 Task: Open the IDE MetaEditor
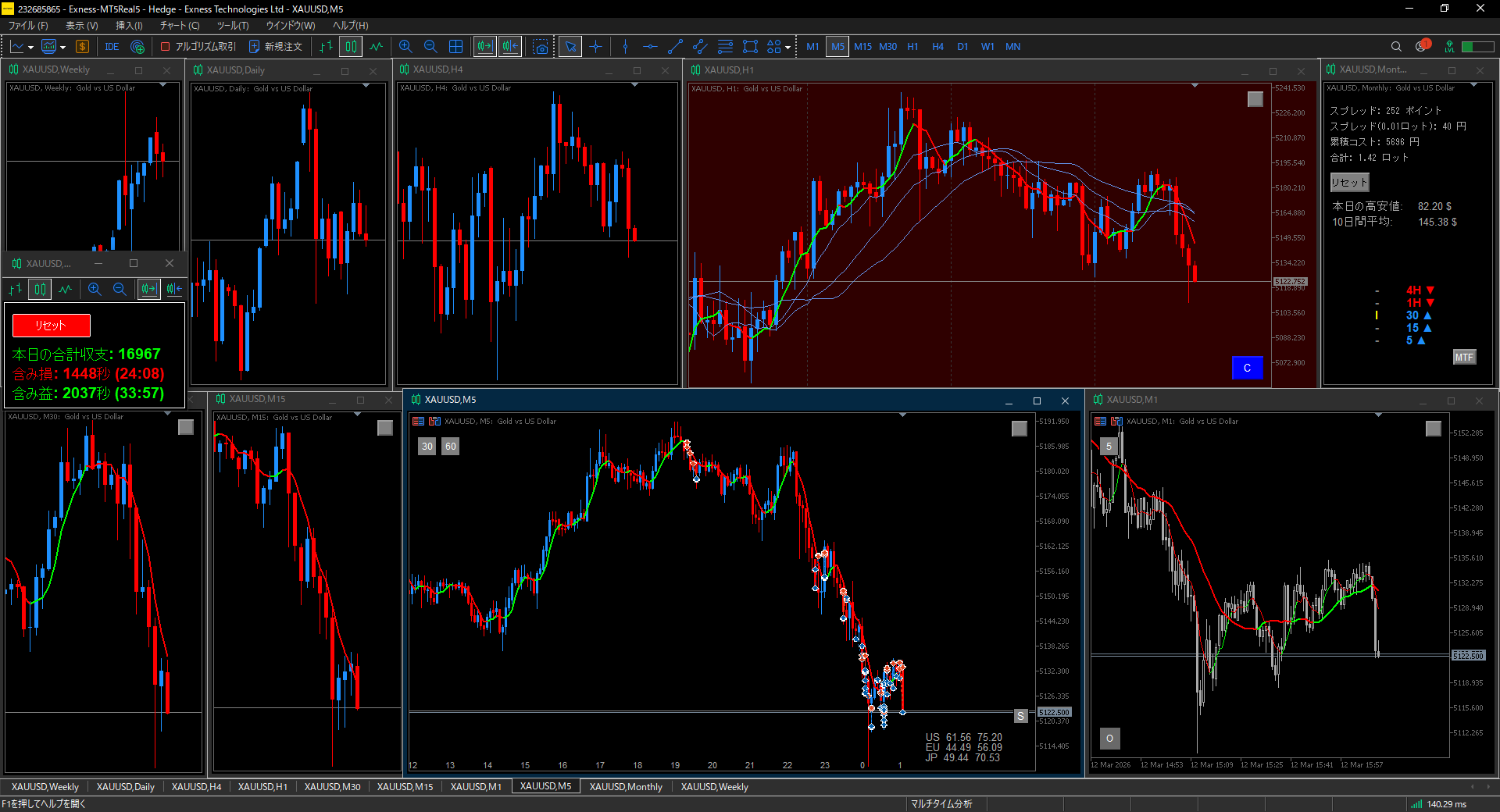tap(112, 47)
